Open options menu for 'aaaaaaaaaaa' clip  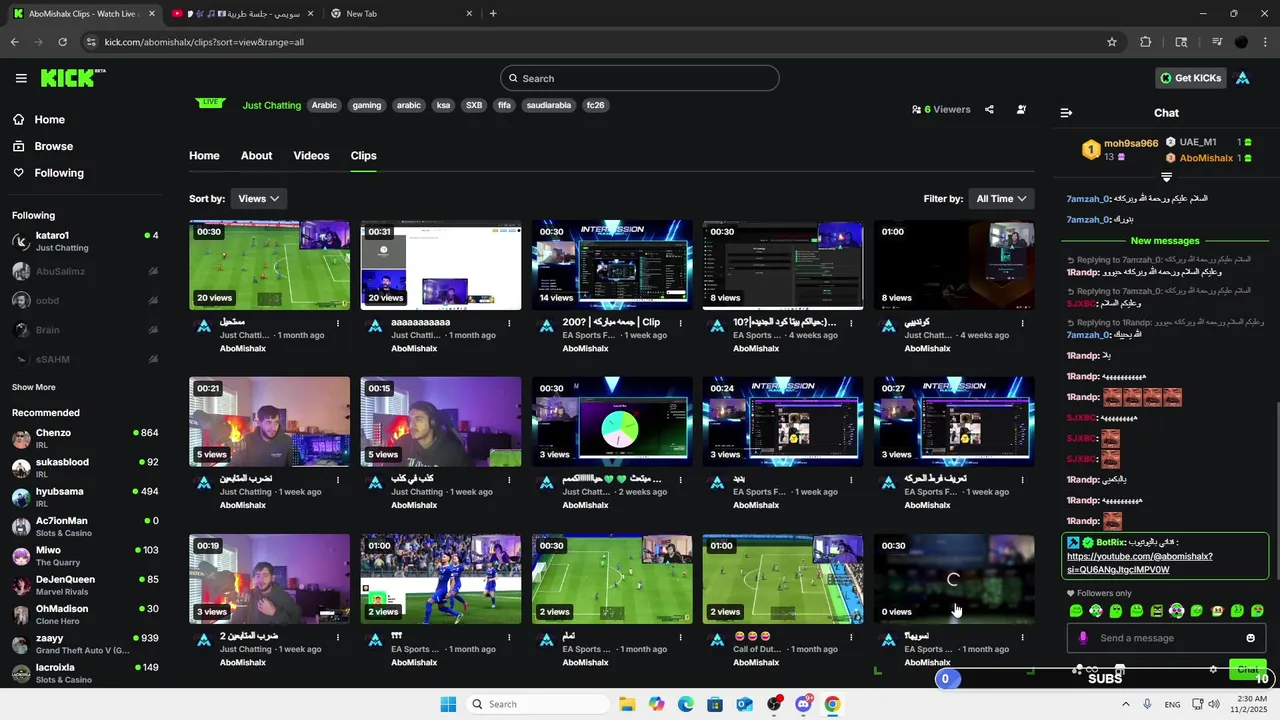pyautogui.click(x=510, y=323)
